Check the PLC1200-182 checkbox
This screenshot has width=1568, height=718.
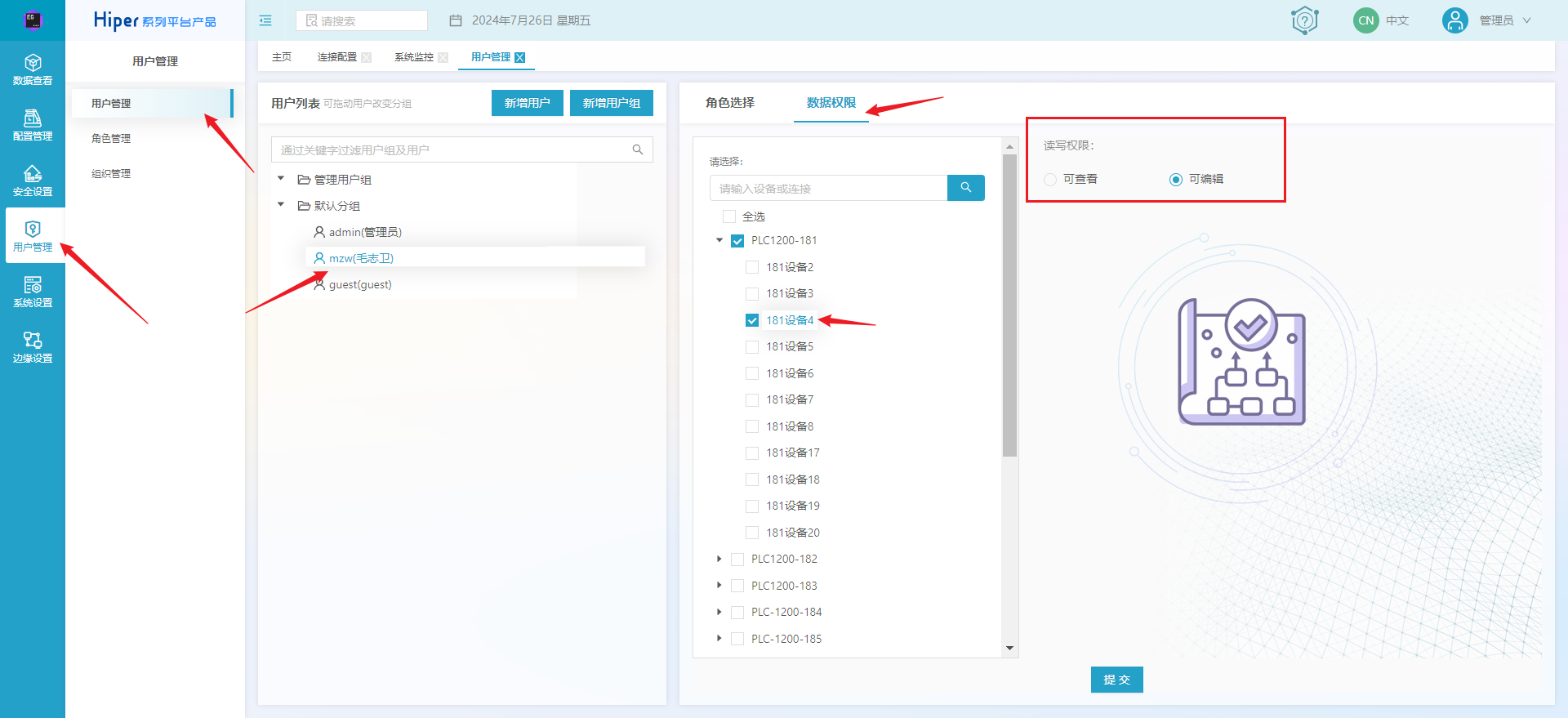[x=737, y=559]
